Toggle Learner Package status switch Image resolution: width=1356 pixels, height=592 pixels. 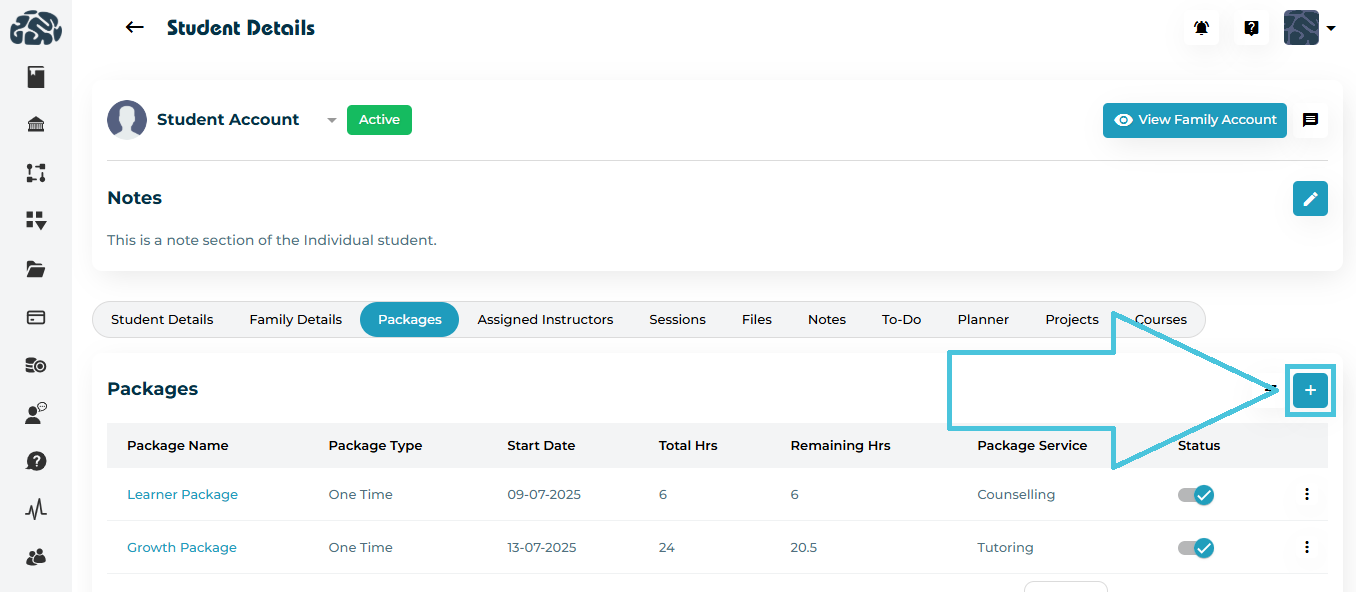pyautogui.click(x=1196, y=495)
